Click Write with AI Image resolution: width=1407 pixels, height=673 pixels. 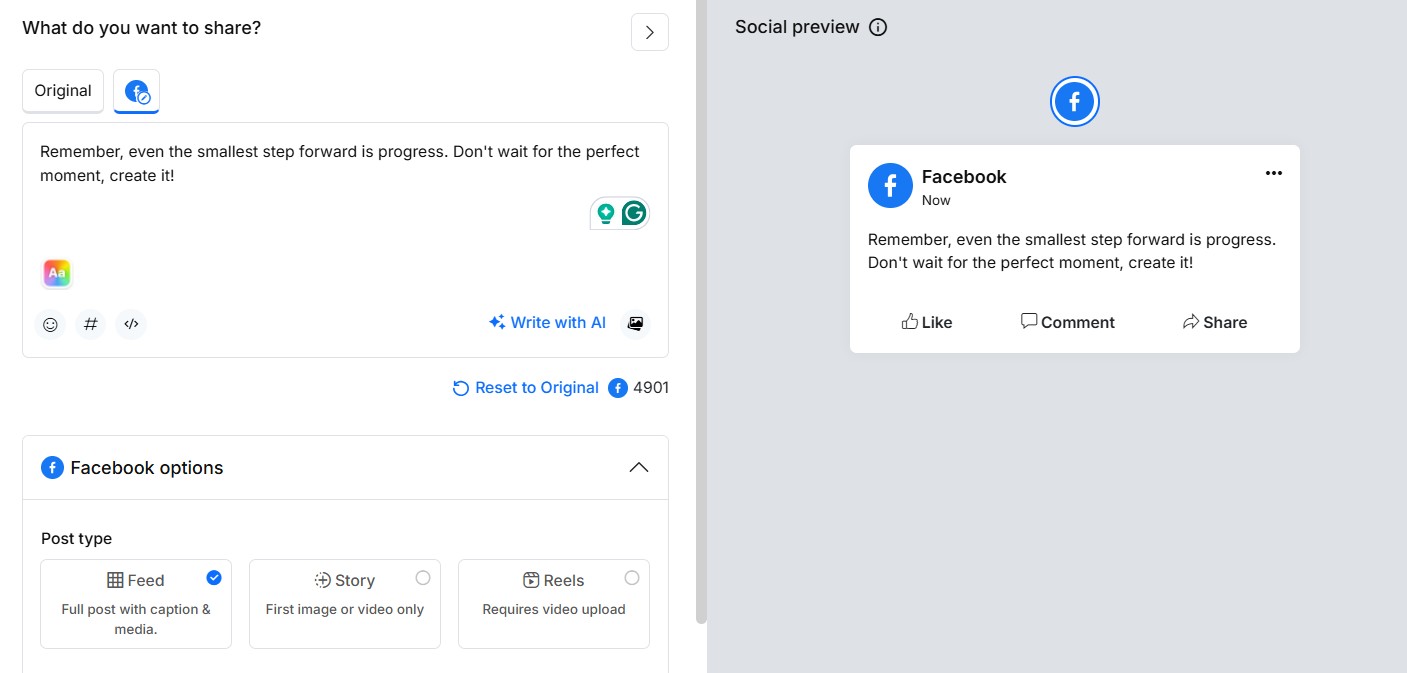[547, 323]
